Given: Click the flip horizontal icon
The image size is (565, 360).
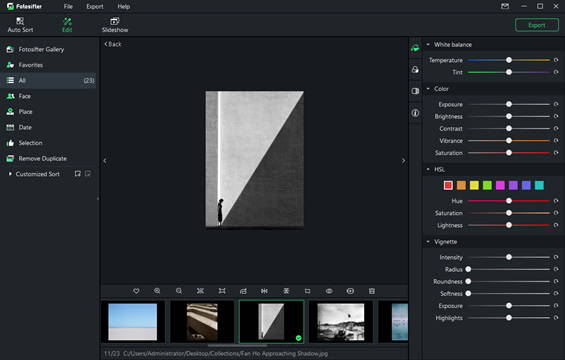Looking at the screenshot, I should [264, 291].
